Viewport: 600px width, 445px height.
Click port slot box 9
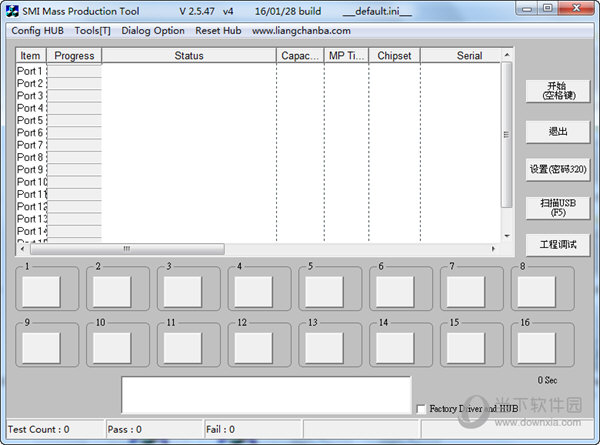coord(41,347)
